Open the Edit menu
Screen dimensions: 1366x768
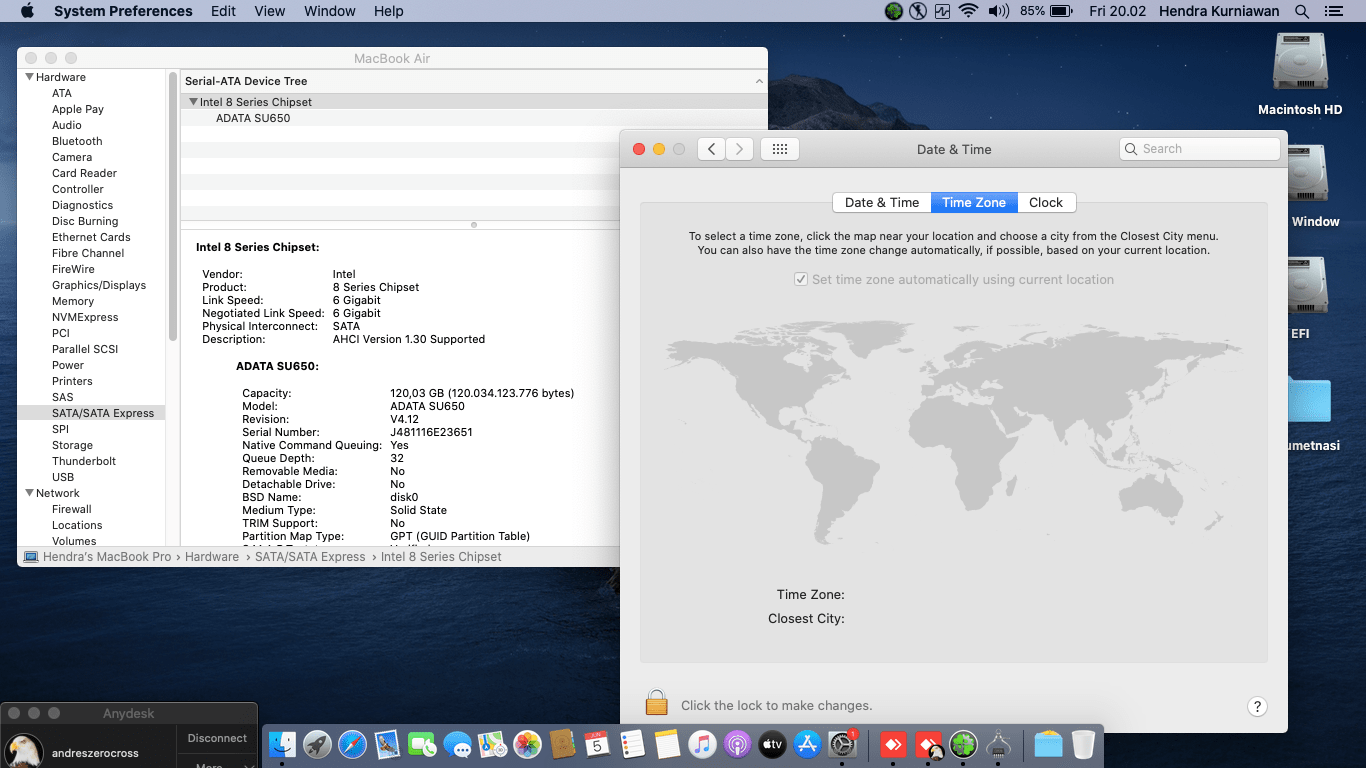coord(223,11)
